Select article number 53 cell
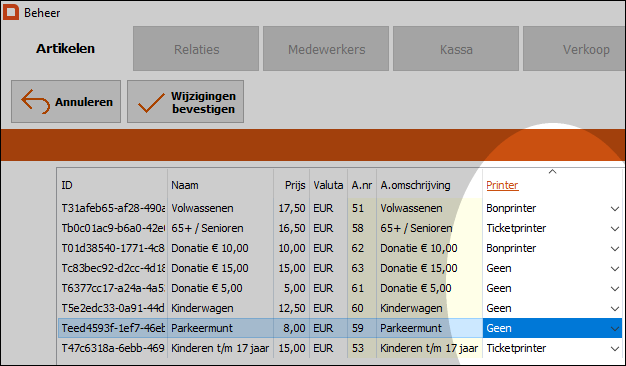 [x=362, y=348]
